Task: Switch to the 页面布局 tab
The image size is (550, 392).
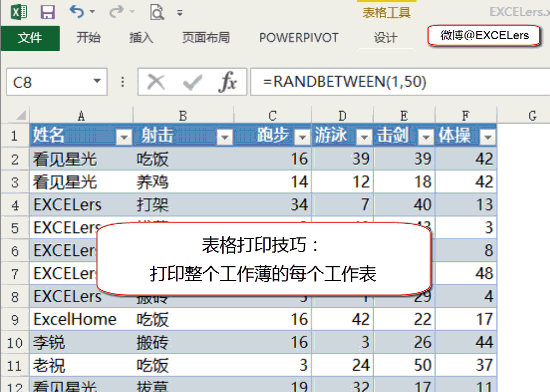Action: point(206,38)
